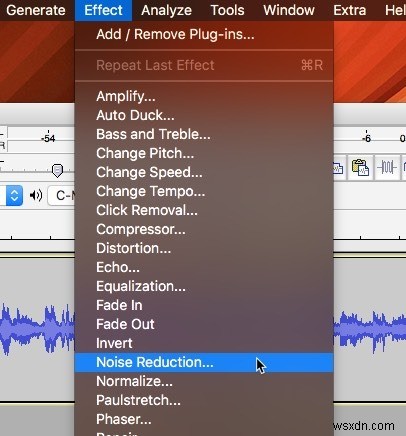
Task: Click the Trim audio toolbar icon
Action: (387, 167)
